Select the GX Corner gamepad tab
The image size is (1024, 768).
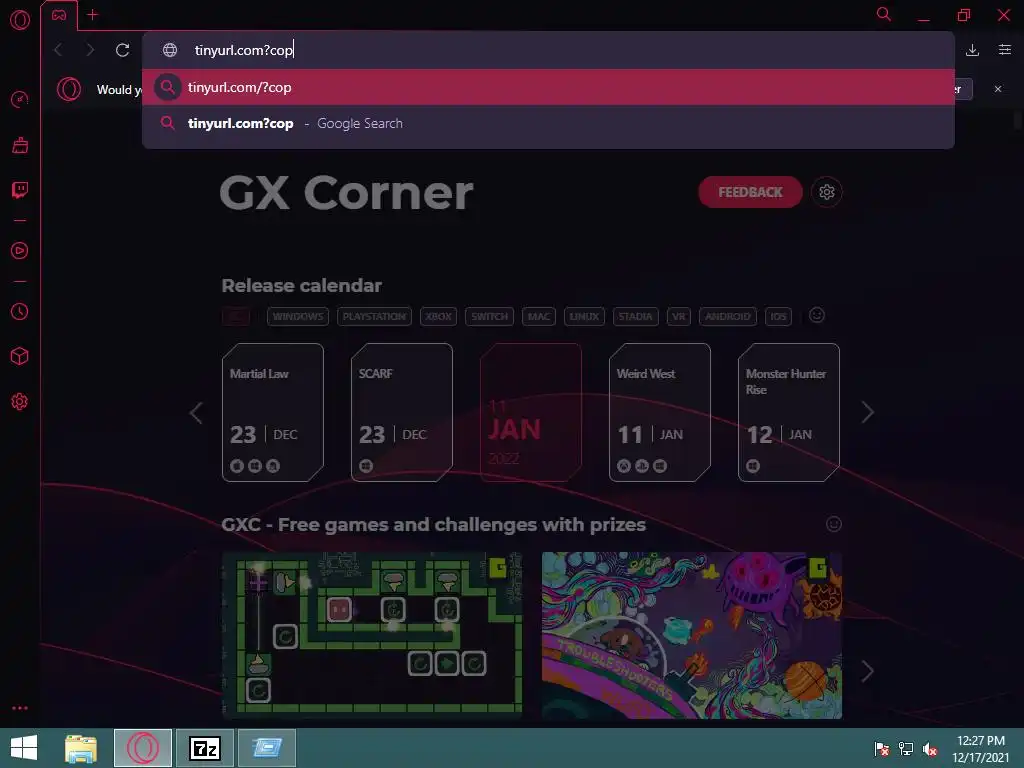(x=59, y=15)
